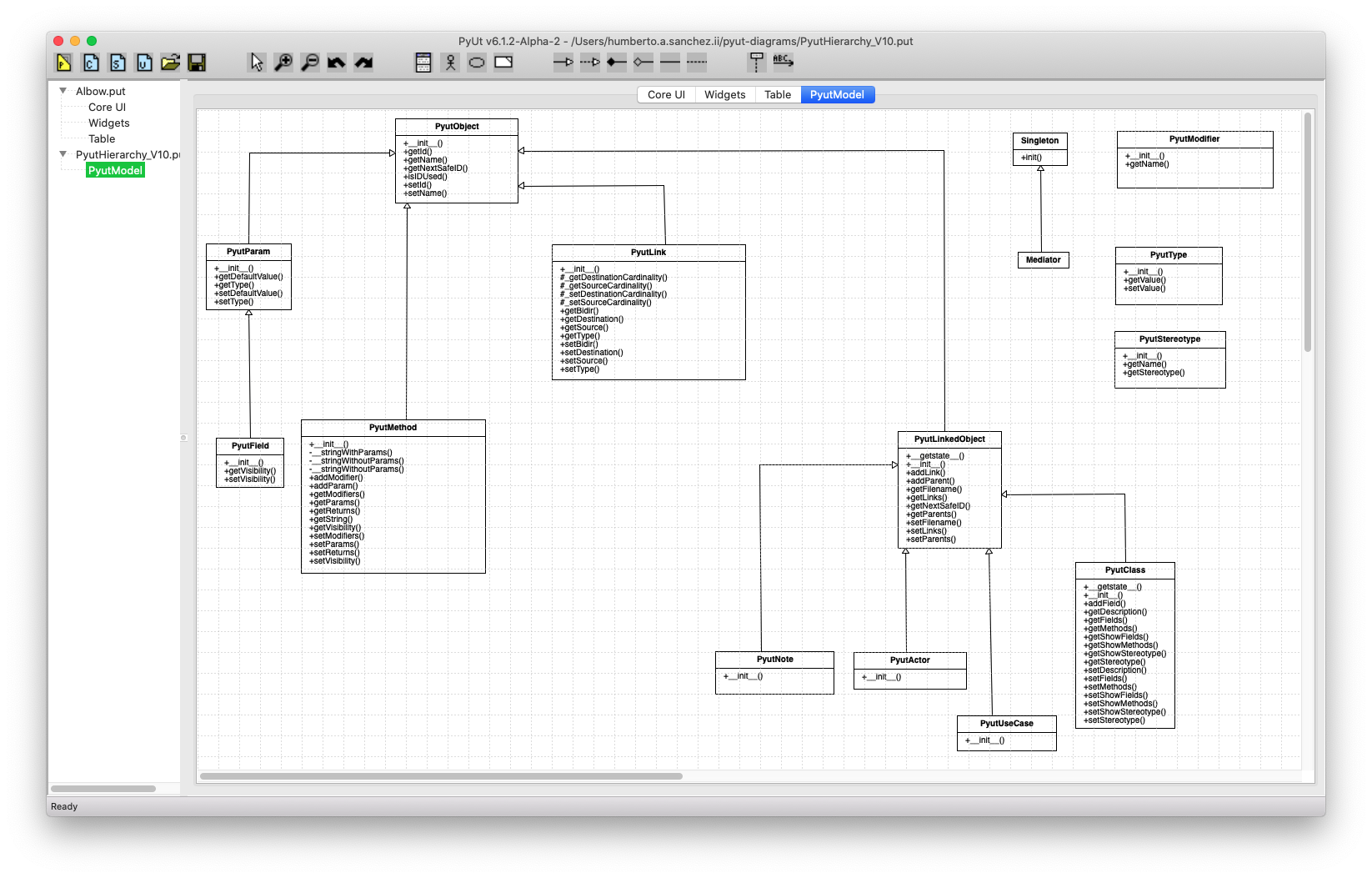Click the PyutMethod class title
The width and height of the screenshot is (1372, 878).
pos(393,428)
